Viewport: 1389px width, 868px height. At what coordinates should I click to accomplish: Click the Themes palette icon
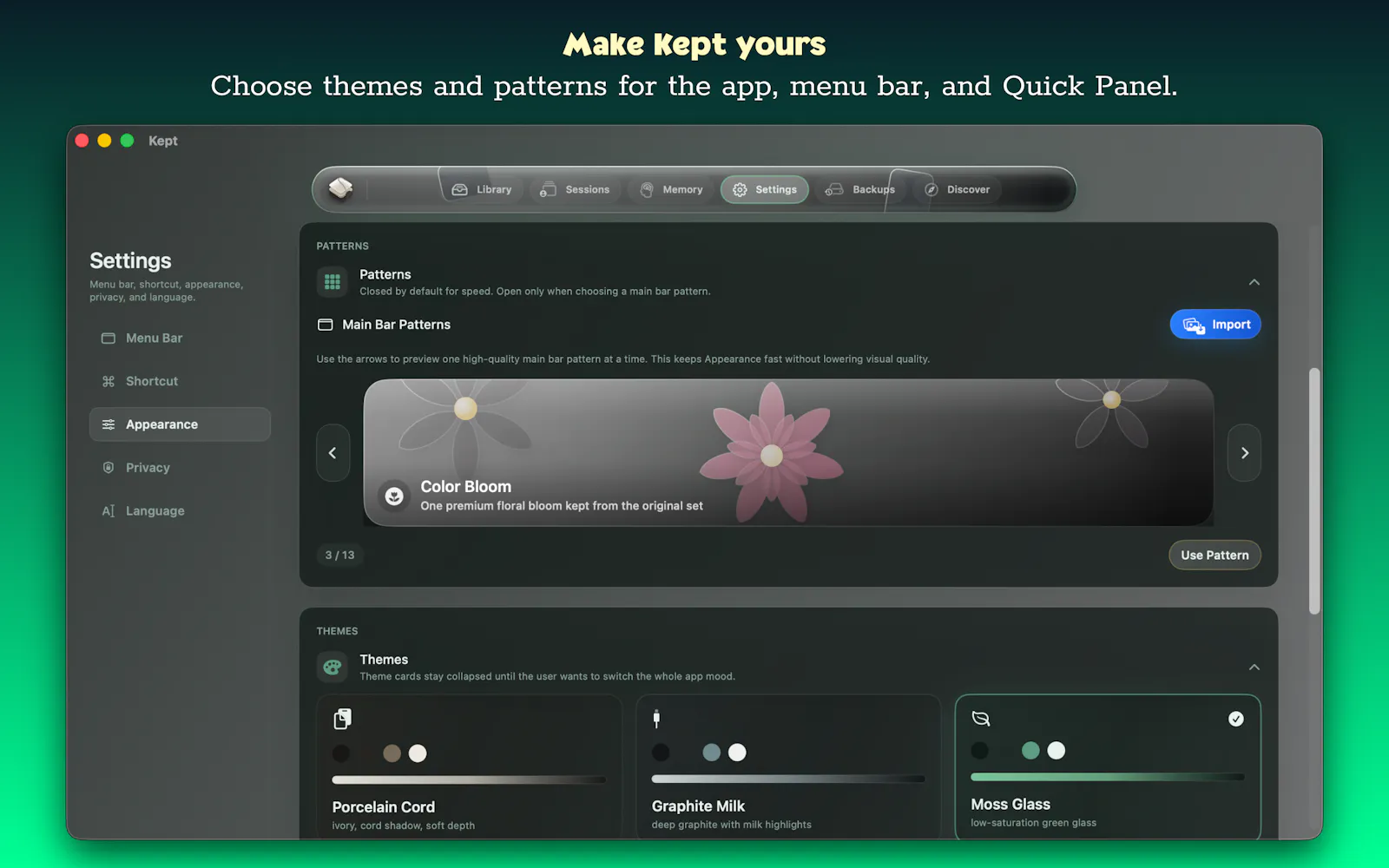pos(332,667)
